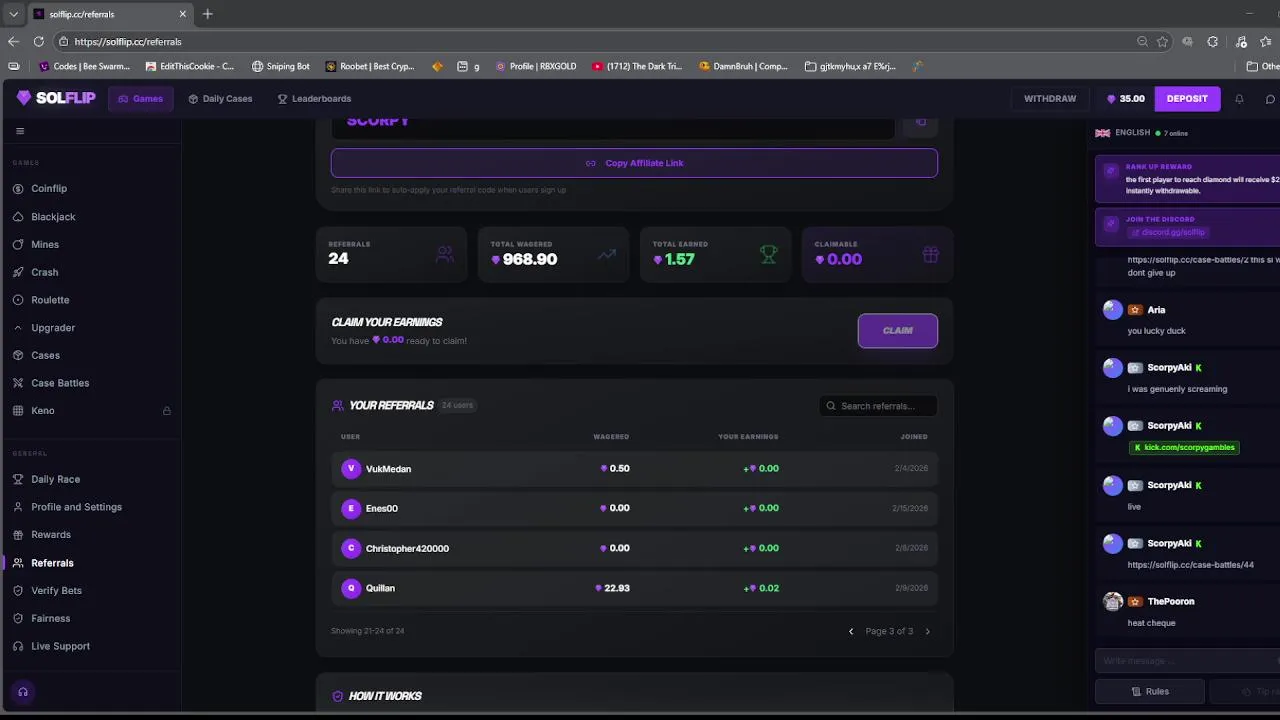Open the Blackjack game
The height and width of the screenshot is (720, 1280).
click(x=53, y=216)
